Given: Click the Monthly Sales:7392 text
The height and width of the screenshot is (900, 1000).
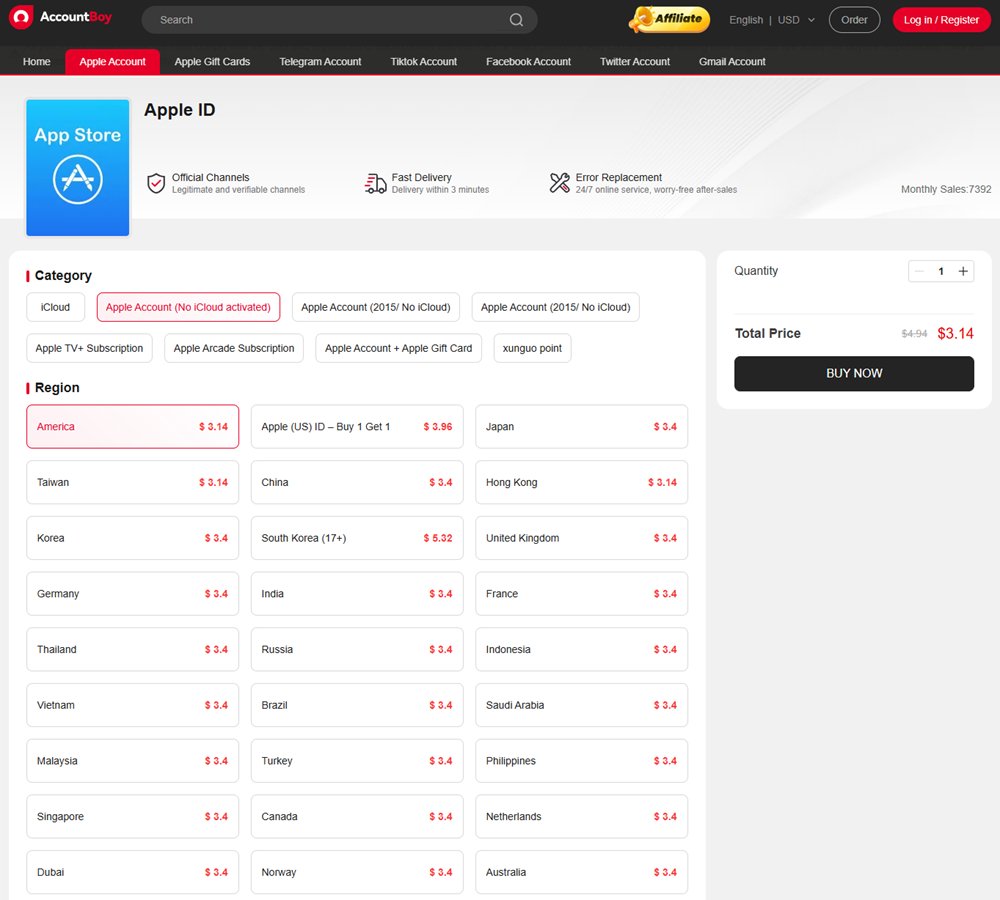Looking at the screenshot, I should click(x=946, y=189).
